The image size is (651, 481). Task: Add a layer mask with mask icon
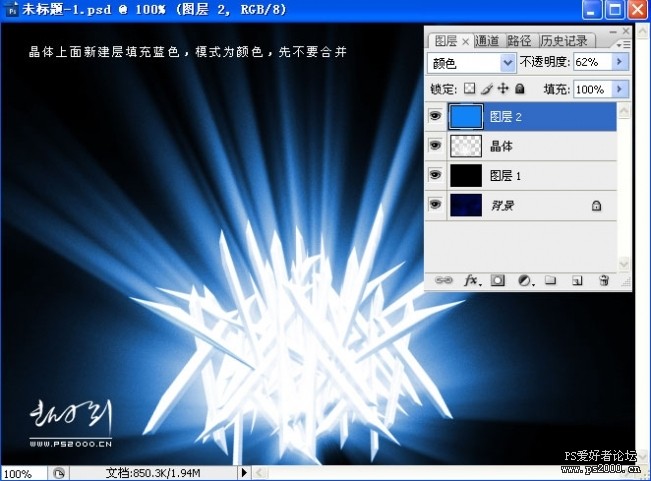pyautogui.click(x=498, y=281)
